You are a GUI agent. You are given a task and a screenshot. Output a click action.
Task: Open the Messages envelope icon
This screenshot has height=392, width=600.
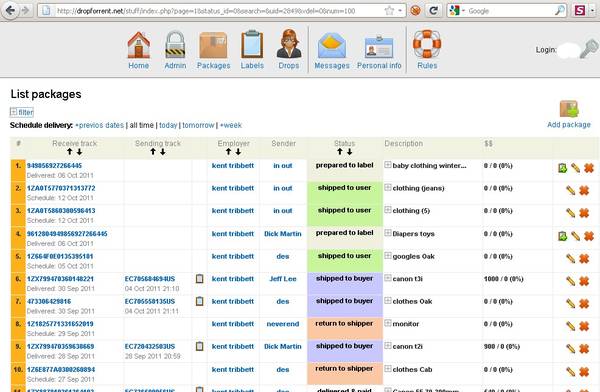332,46
